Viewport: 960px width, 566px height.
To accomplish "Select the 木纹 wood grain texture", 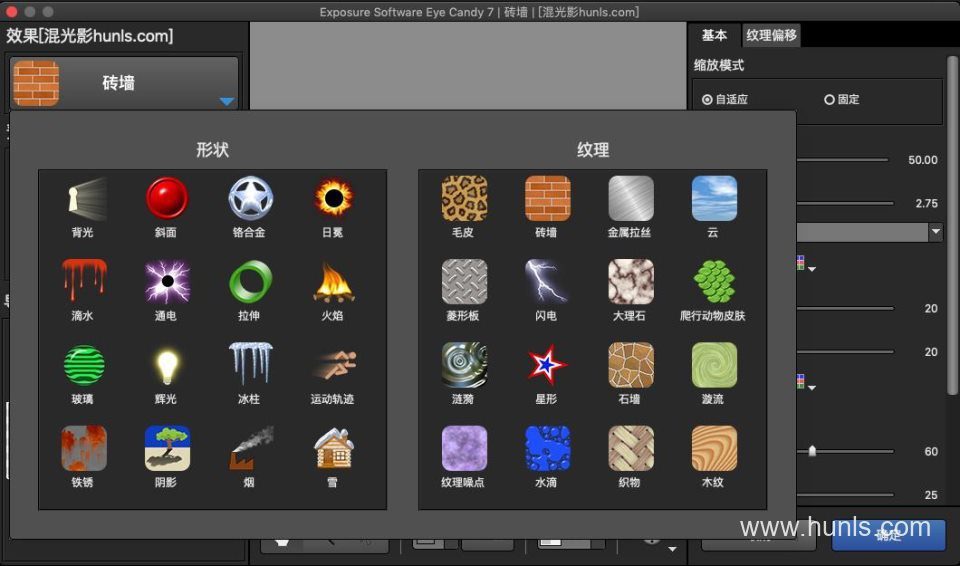I will (x=714, y=448).
